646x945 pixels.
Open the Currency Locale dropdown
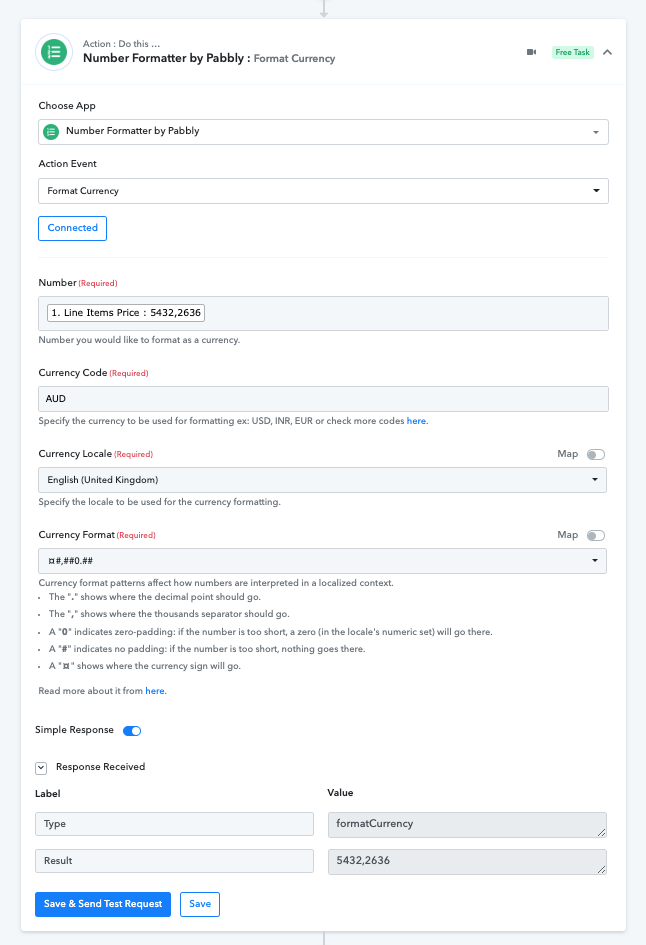coord(323,480)
